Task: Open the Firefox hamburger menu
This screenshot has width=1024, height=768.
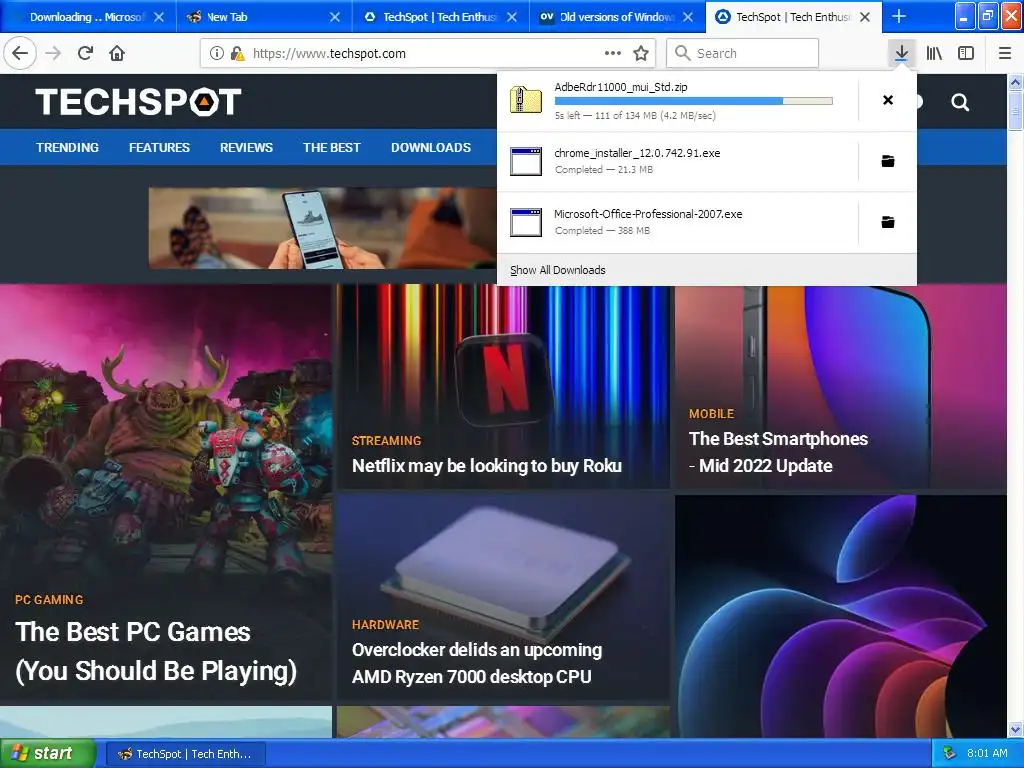Action: click(1004, 54)
